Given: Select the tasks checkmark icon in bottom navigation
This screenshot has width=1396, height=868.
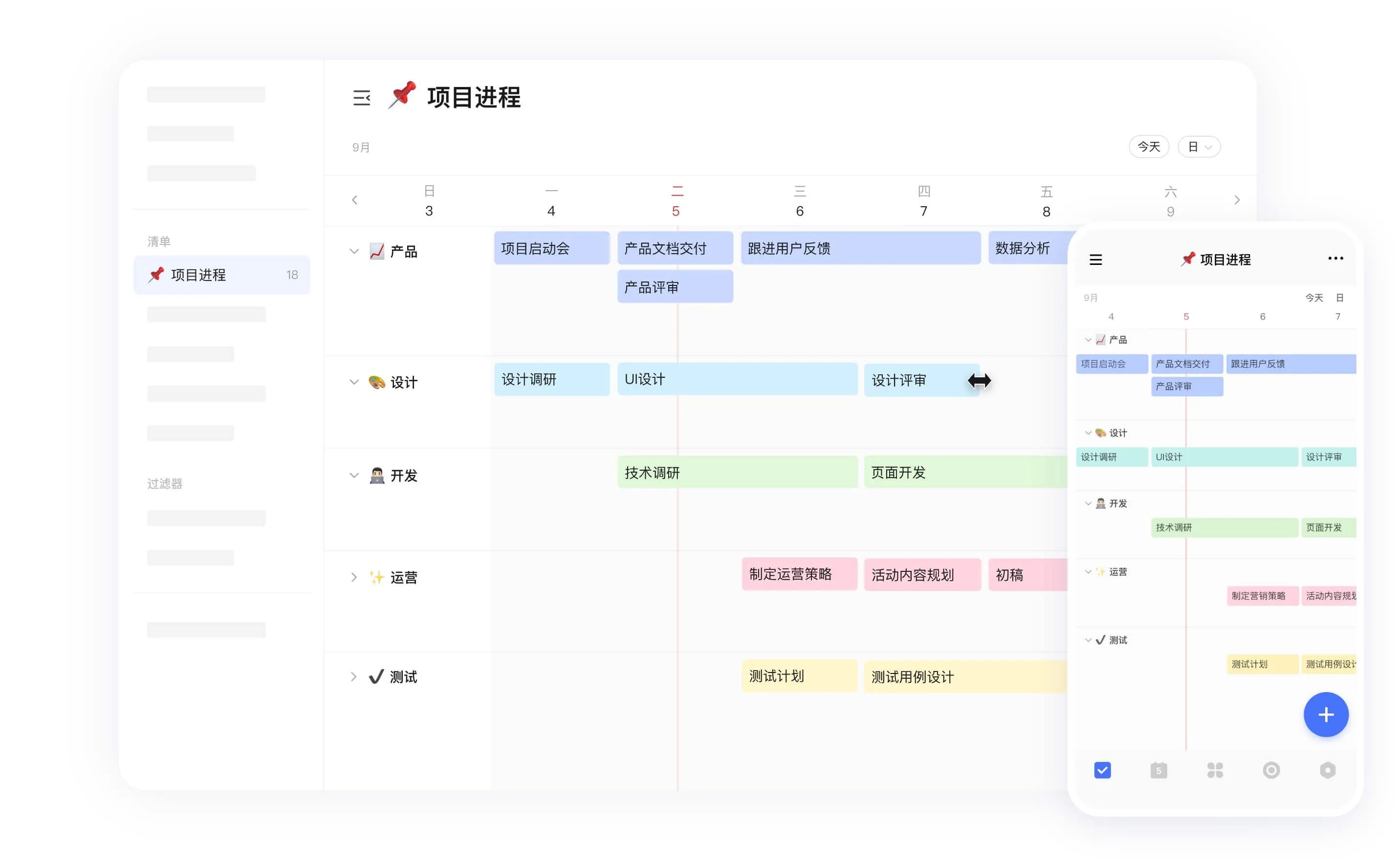Looking at the screenshot, I should coord(1102,770).
